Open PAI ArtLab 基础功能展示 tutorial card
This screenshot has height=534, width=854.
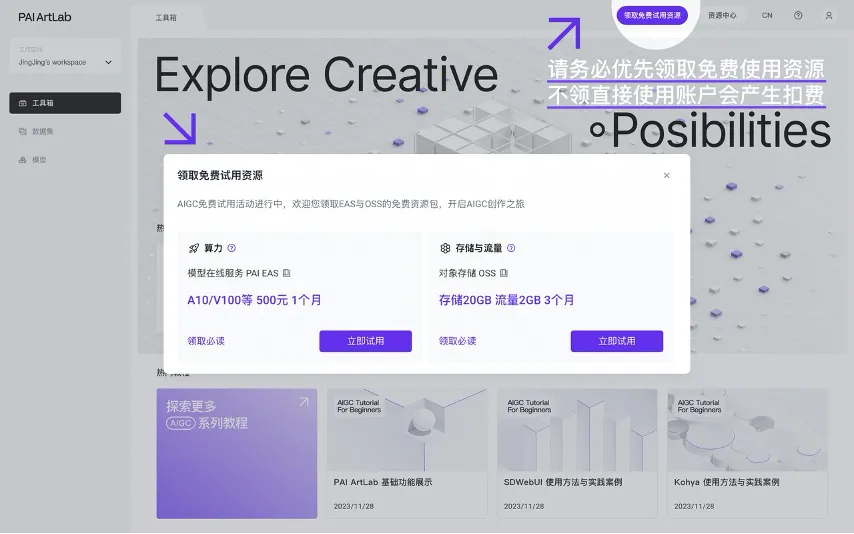(407, 453)
